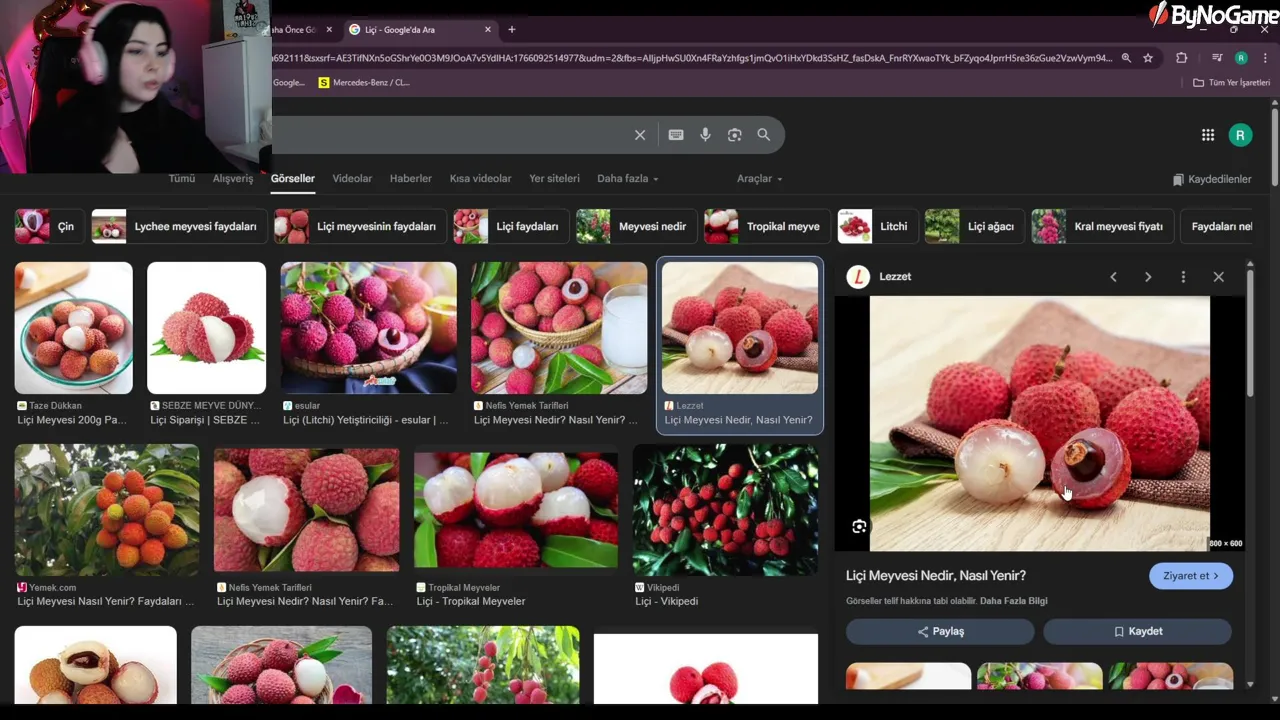The width and height of the screenshot is (1280, 720).
Task: Click the main page vertical scrollbar
Action: click(x=1275, y=145)
